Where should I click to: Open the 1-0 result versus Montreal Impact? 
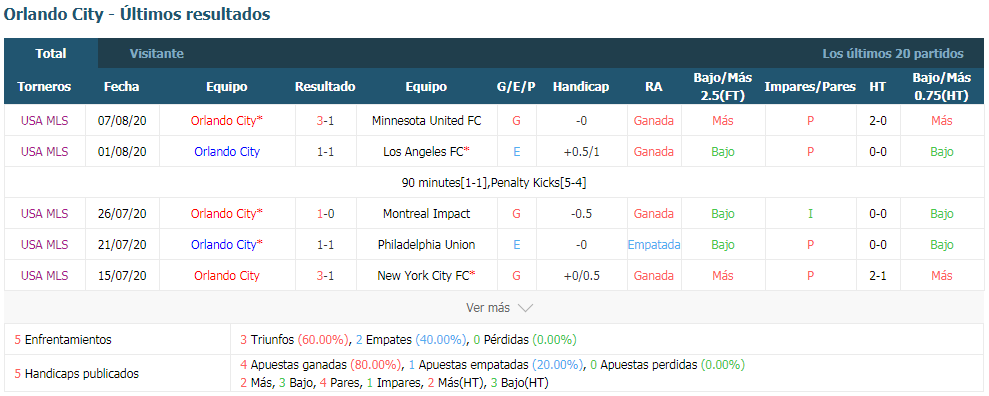click(x=325, y=213)
